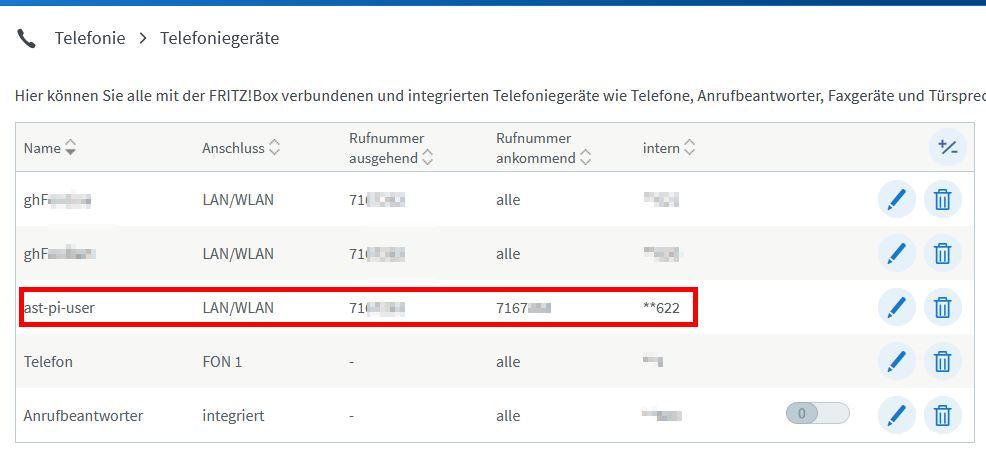Image resolution: width=986 pixels, height=452 pixels.
Task: Edit the Anrufbeantworter settings
Action: pos(896,415)
